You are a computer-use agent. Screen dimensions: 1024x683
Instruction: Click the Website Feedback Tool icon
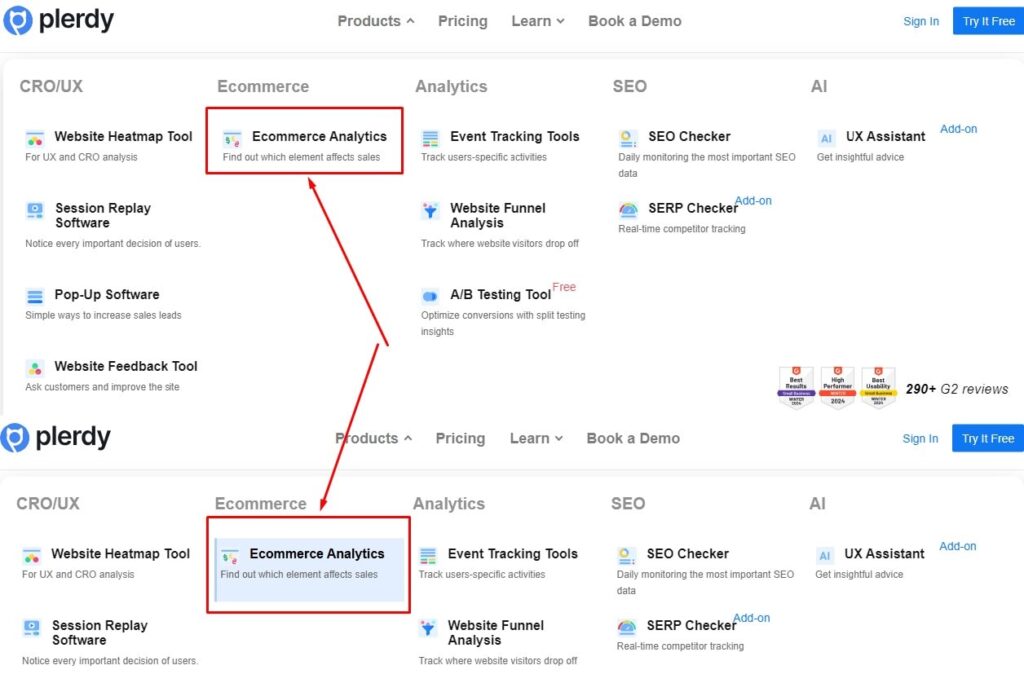[x=35, y=366]
